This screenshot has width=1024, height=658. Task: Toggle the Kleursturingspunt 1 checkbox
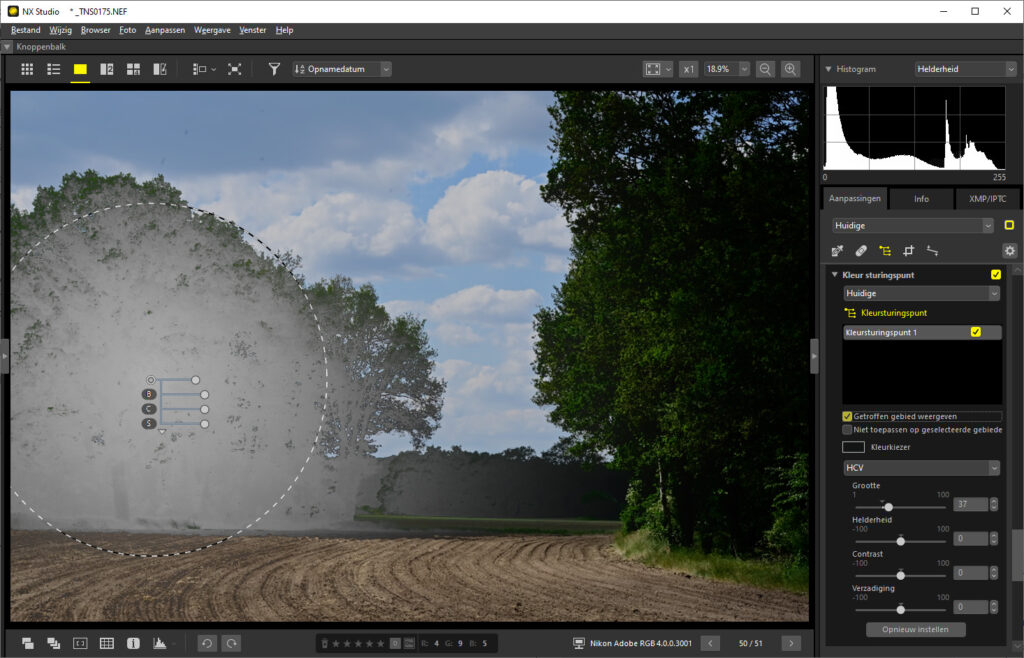click(x=976, y=332)
